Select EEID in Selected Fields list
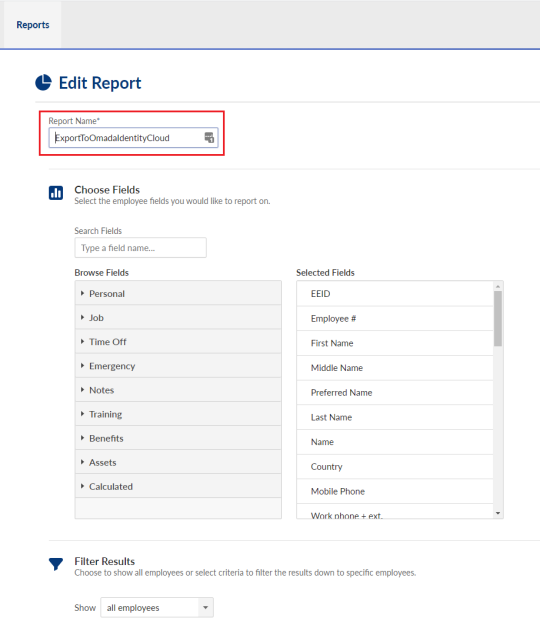 [x=395, y=294]
